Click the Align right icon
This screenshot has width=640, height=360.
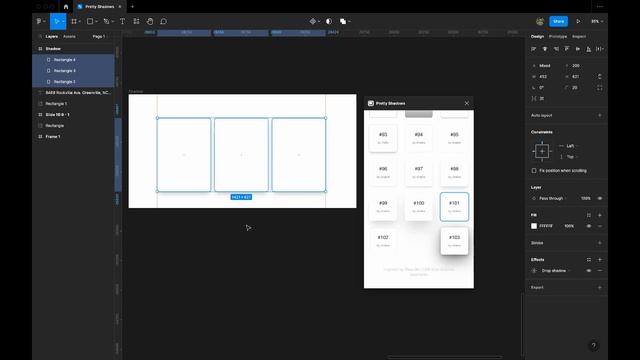point(556,49)
